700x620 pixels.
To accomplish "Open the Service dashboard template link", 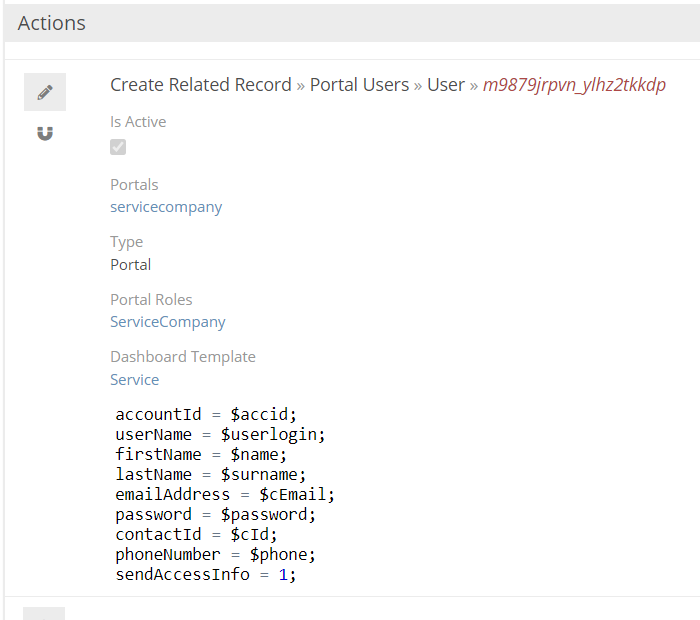I will pyautogui.click(x=135, y=380).
